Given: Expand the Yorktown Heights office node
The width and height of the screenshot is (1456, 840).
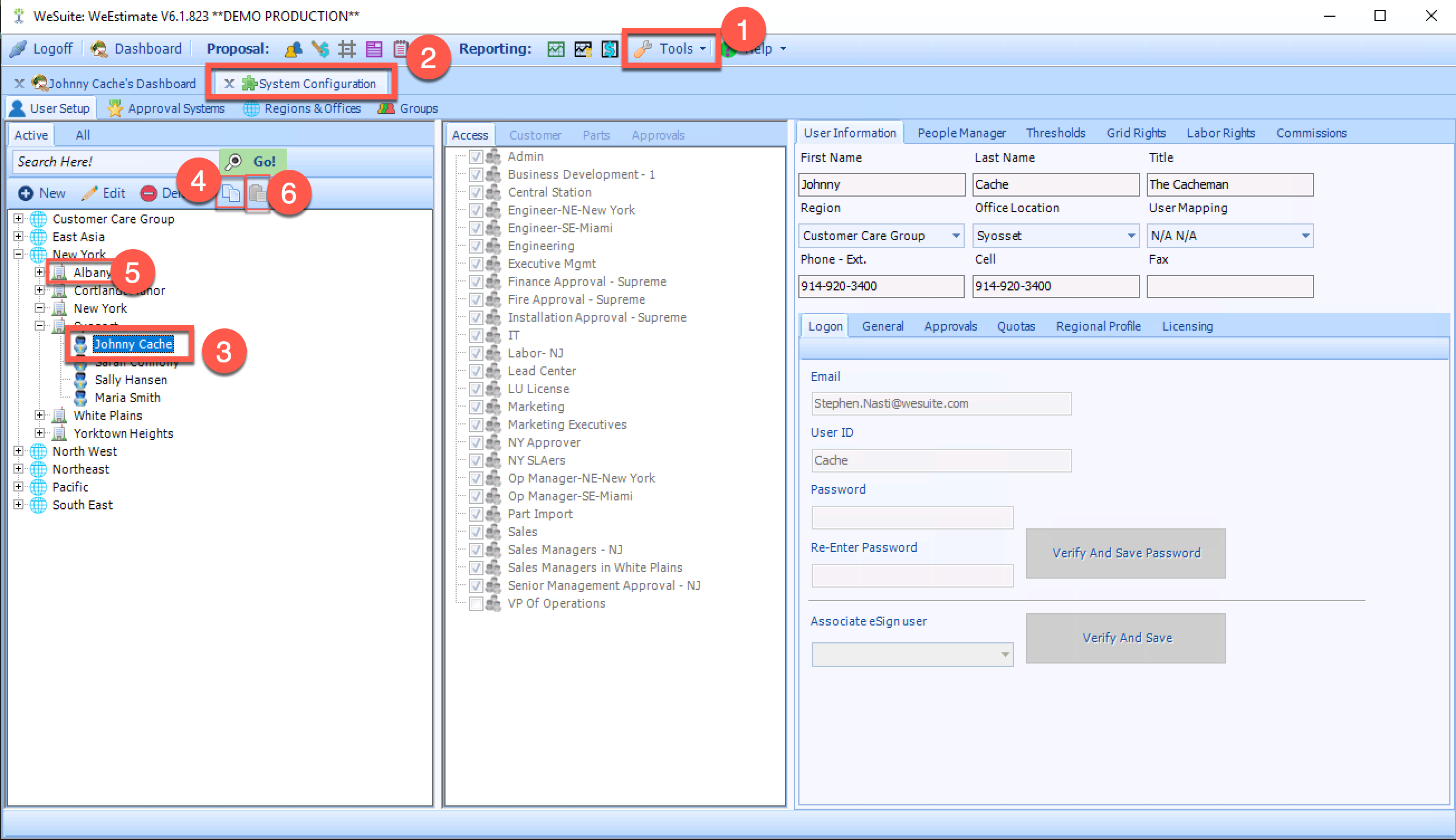Looking at the screenshot, I should 39,433.
